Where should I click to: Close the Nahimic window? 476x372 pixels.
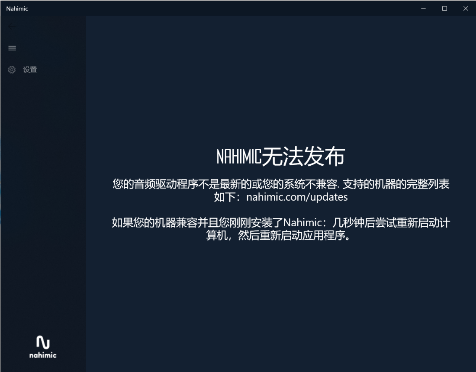coord(466,9)
